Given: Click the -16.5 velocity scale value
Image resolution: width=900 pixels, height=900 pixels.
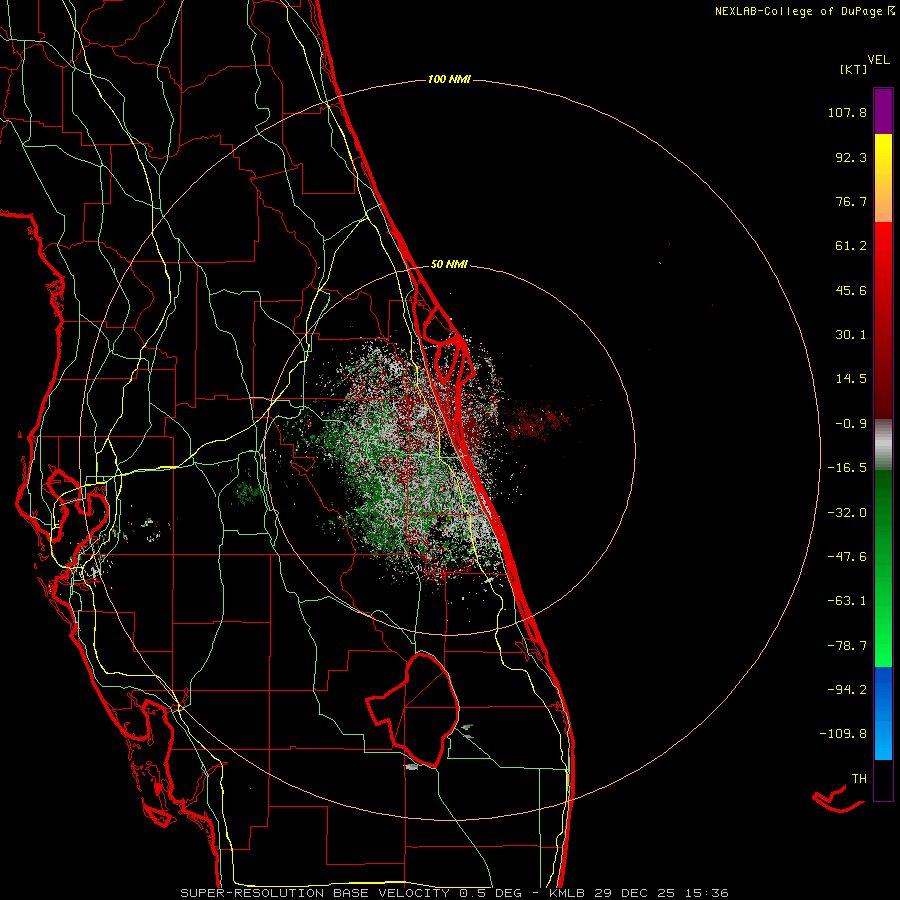Looking at the screenshot, I should (x=847, y=468).
